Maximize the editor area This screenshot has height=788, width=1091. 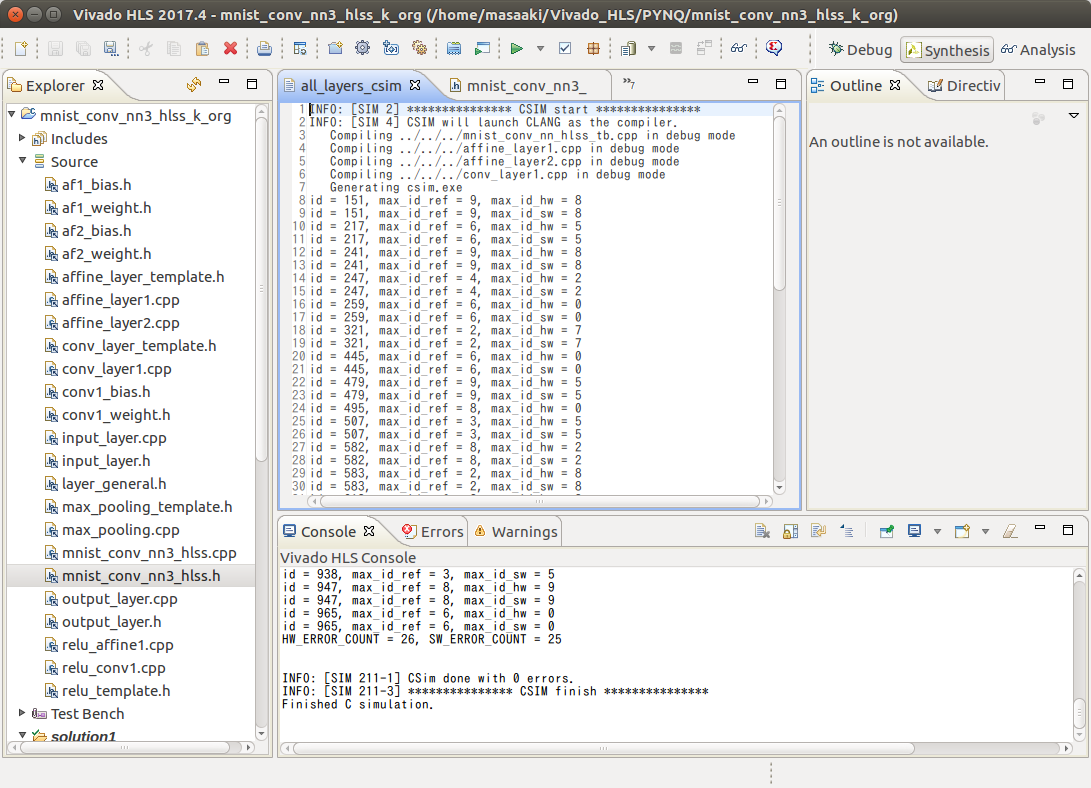tap(781, 83)
